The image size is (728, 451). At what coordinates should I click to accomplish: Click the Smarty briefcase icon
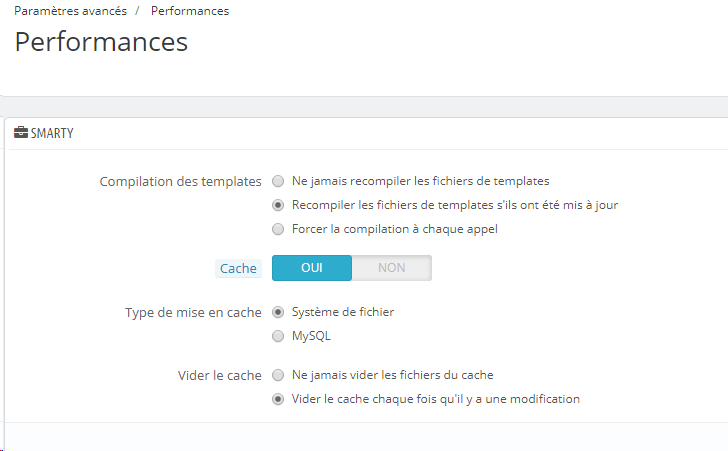(x=21, y=133)
